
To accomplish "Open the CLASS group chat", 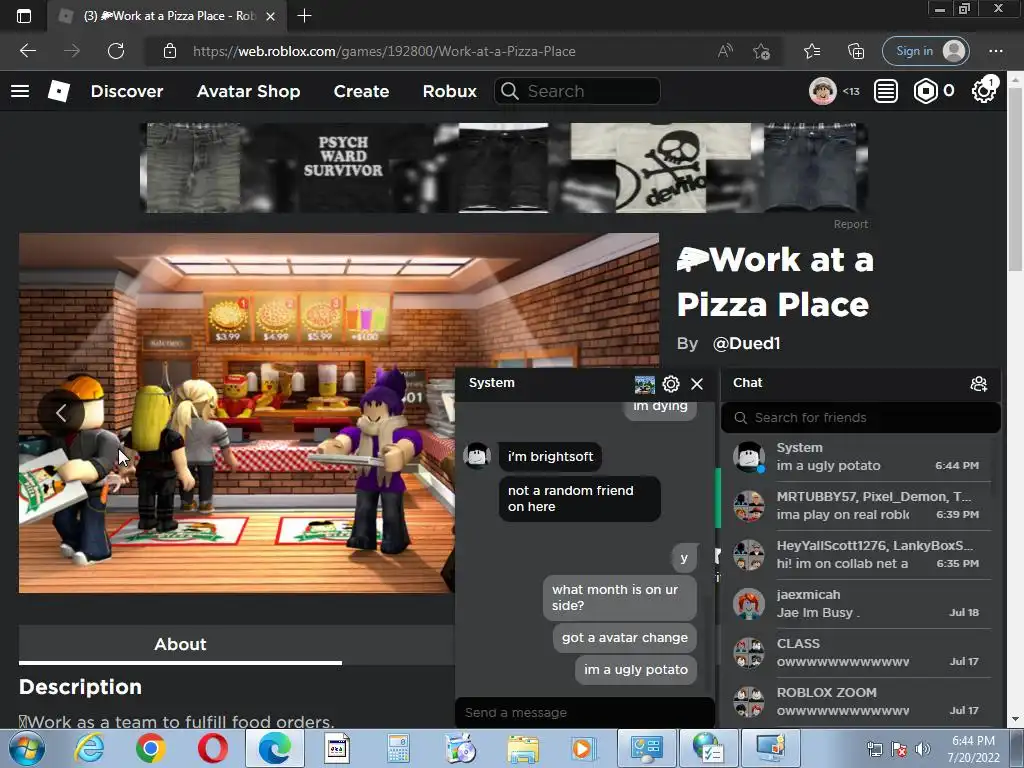I will point(861,652).
